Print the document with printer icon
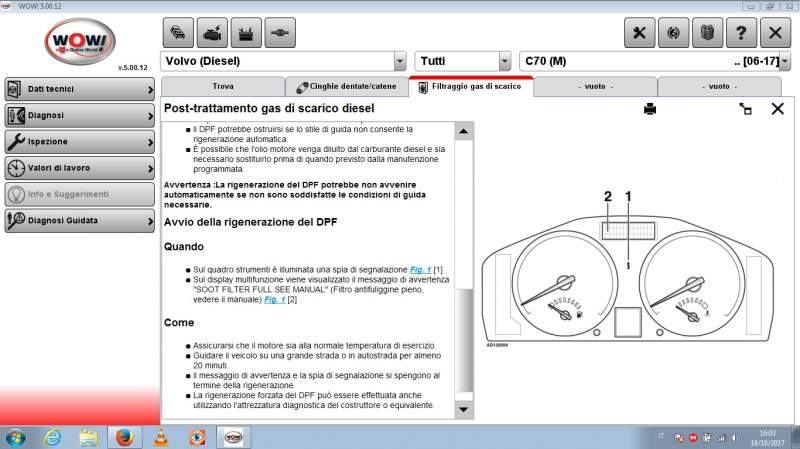 650,109
